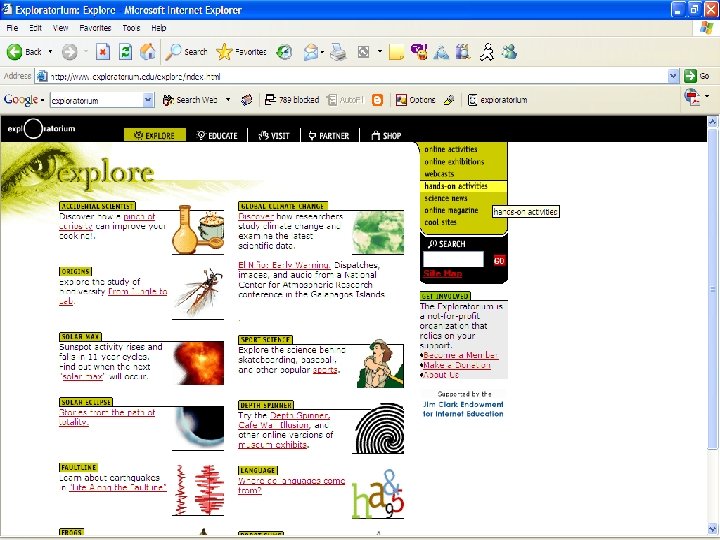Open History clock icon
720x540 pixels.
click(284, 52)
